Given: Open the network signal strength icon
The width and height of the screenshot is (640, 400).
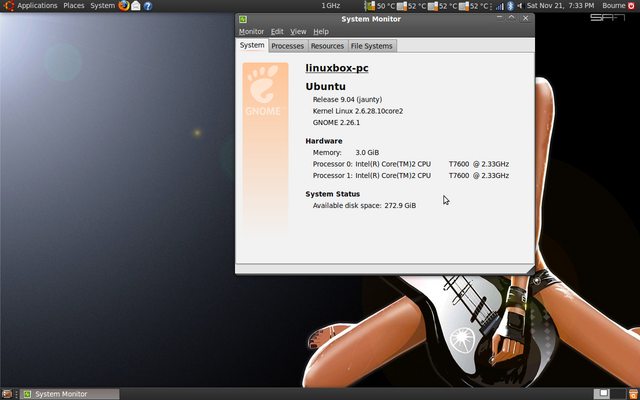Looking at the screenshot, I should [500, 6].
